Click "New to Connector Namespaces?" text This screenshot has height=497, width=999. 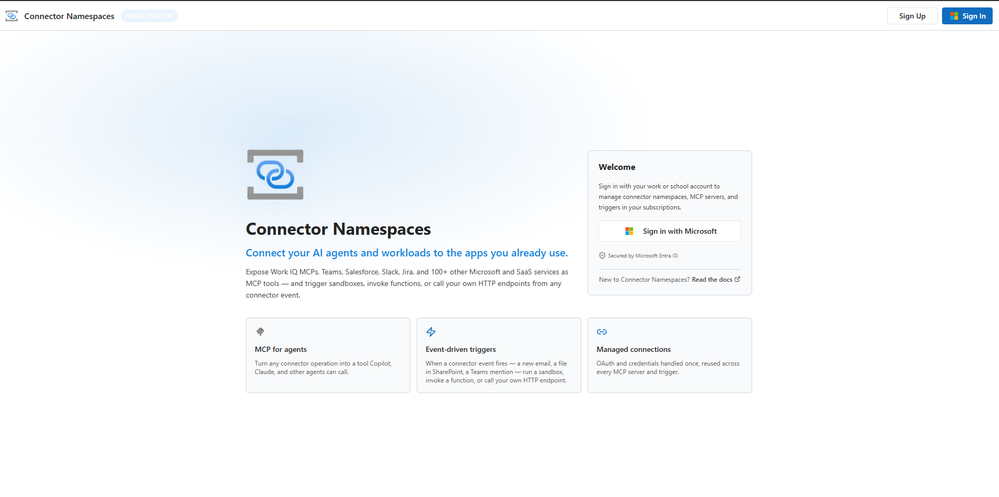pos(644,280)
